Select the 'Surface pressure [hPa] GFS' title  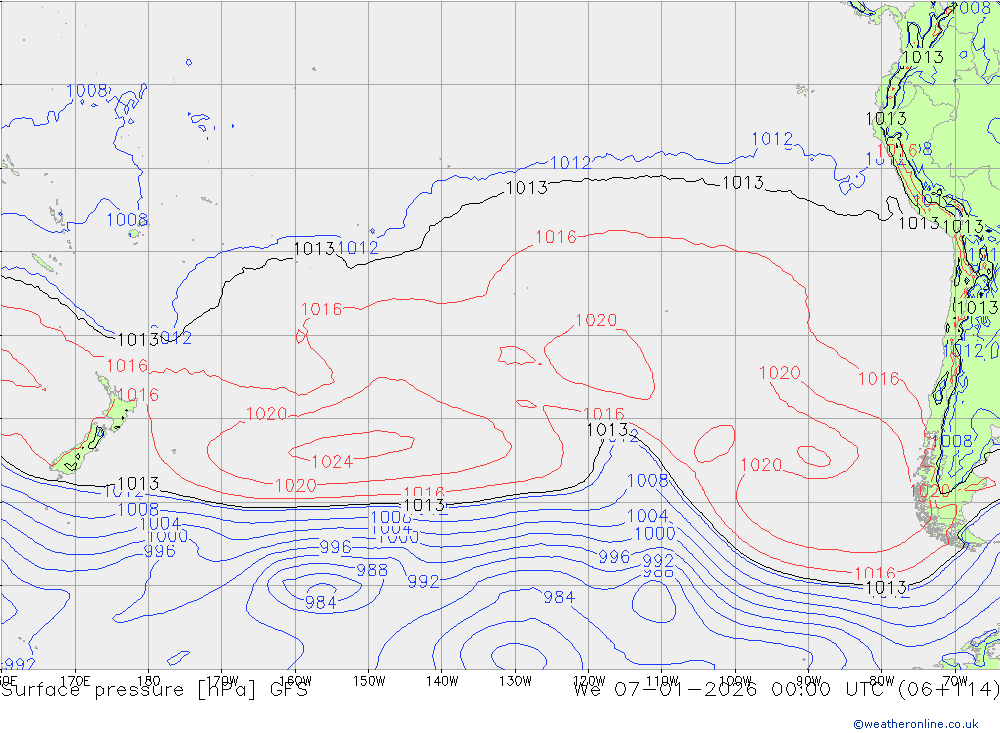click(x=154, y=690)
